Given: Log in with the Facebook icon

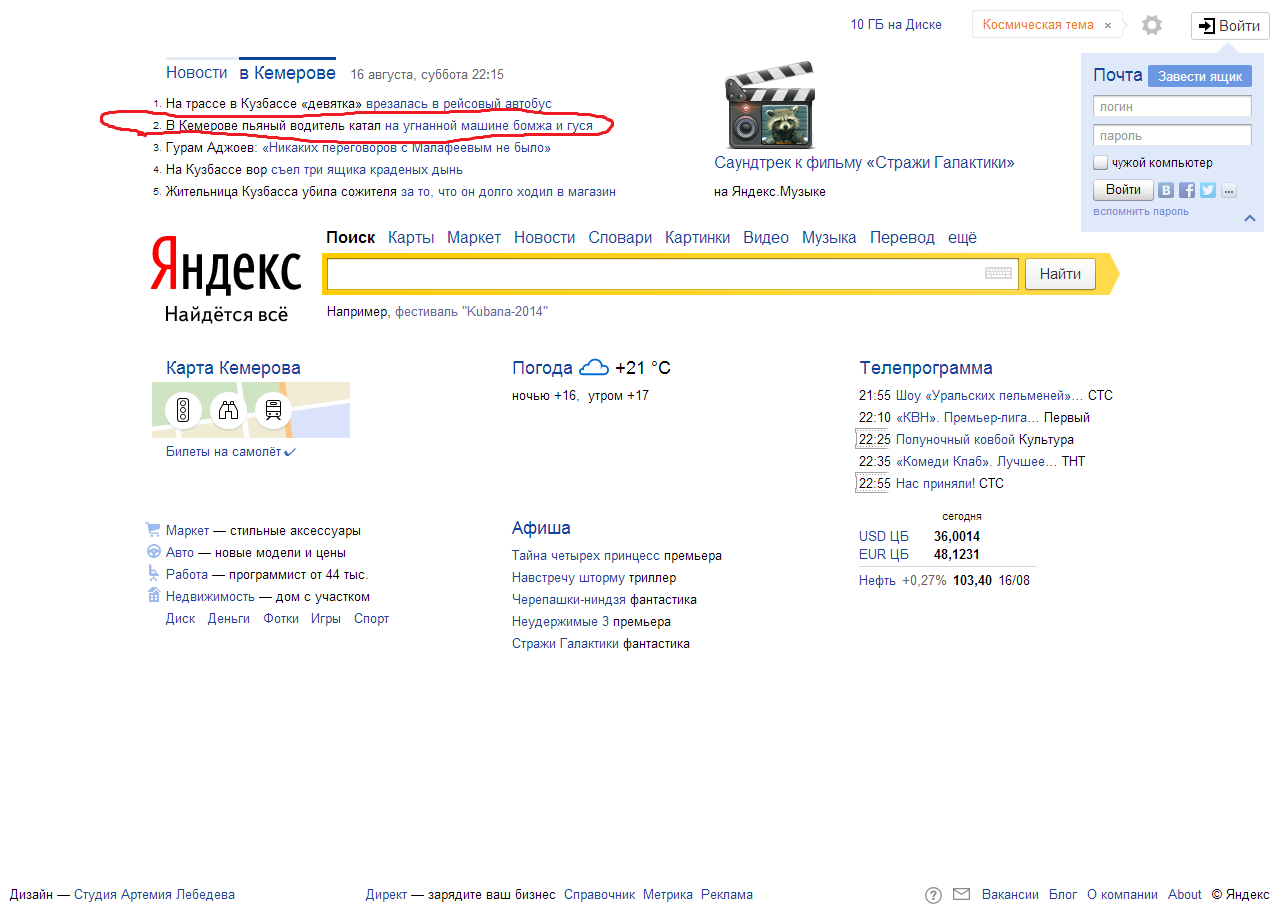Looking at the screenshot, I should 1187,190.
